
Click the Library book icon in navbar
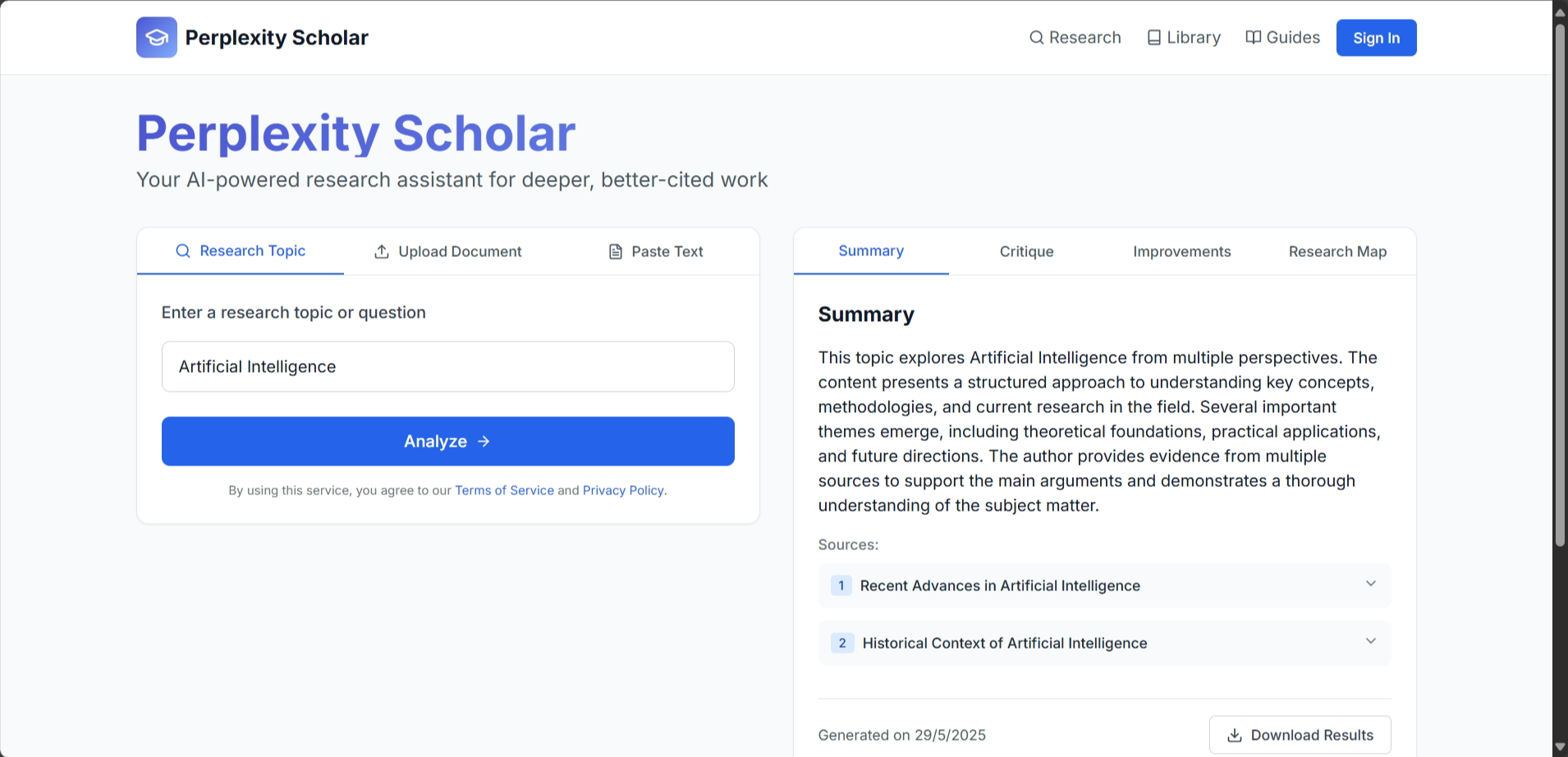click(x=1154, y=38)
